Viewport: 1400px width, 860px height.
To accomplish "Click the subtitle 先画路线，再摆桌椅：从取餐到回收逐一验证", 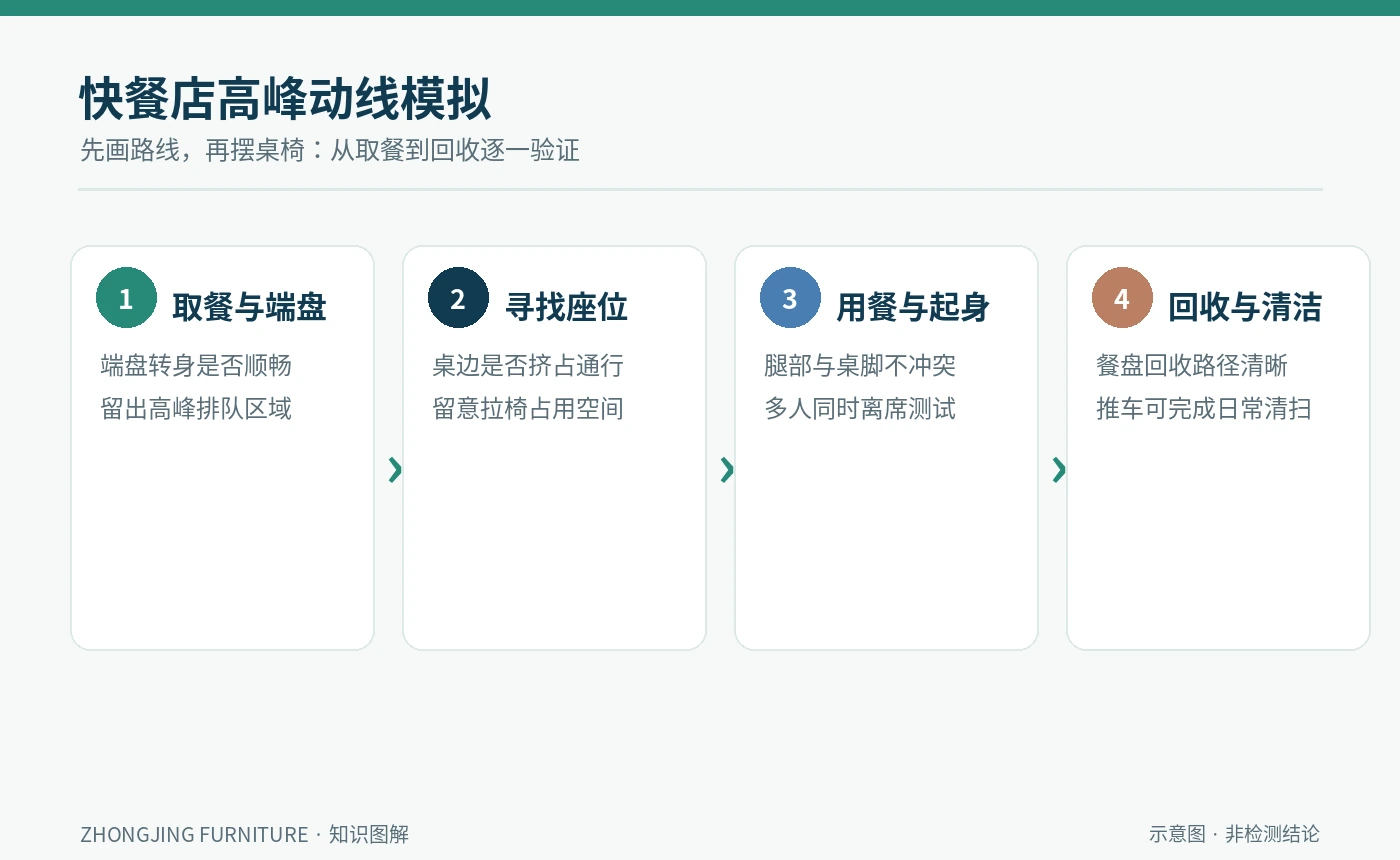I will (330, 151).
